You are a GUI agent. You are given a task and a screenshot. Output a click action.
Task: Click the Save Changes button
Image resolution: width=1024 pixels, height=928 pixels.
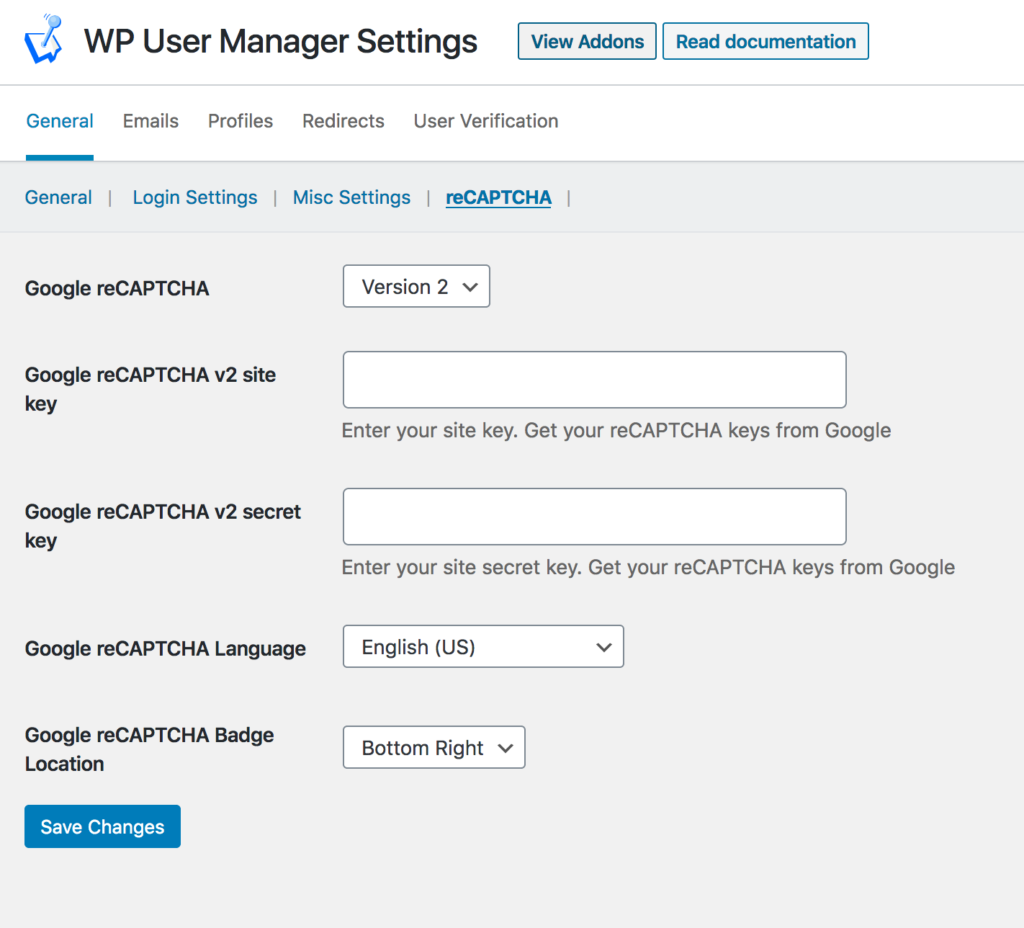tap(102, 826)
